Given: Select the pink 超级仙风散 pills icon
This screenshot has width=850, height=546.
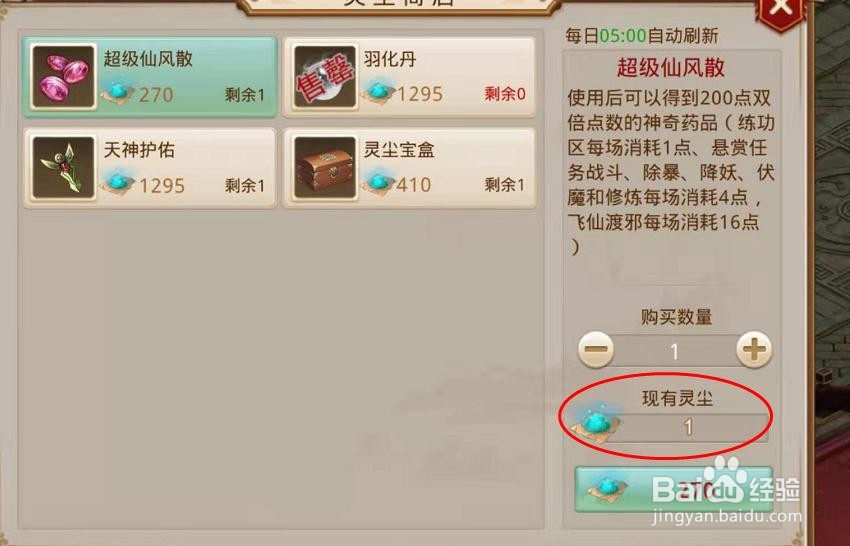Looking at the screenshot, I should [63, 76].
